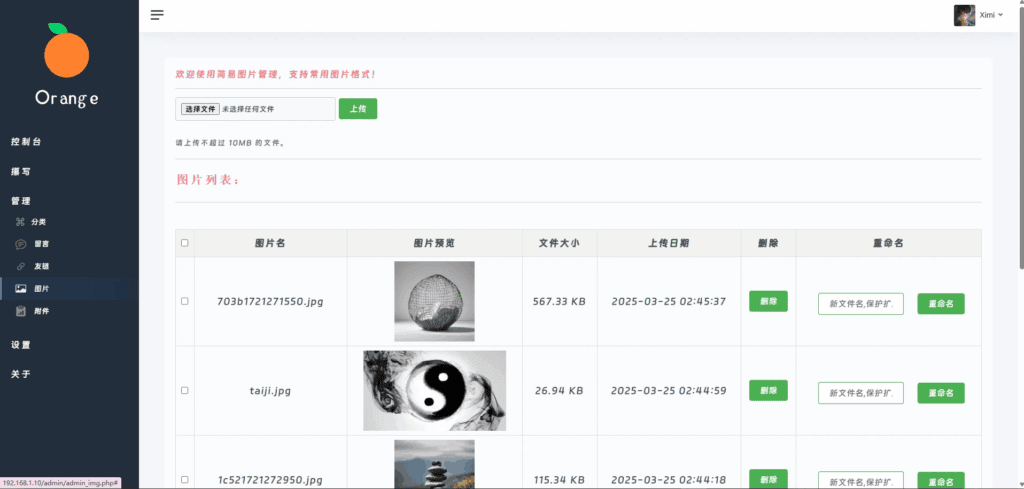Collapse the 管理 management section
Image resolution: width=1024 pixels, height=489 pixels.
(20, 201)
